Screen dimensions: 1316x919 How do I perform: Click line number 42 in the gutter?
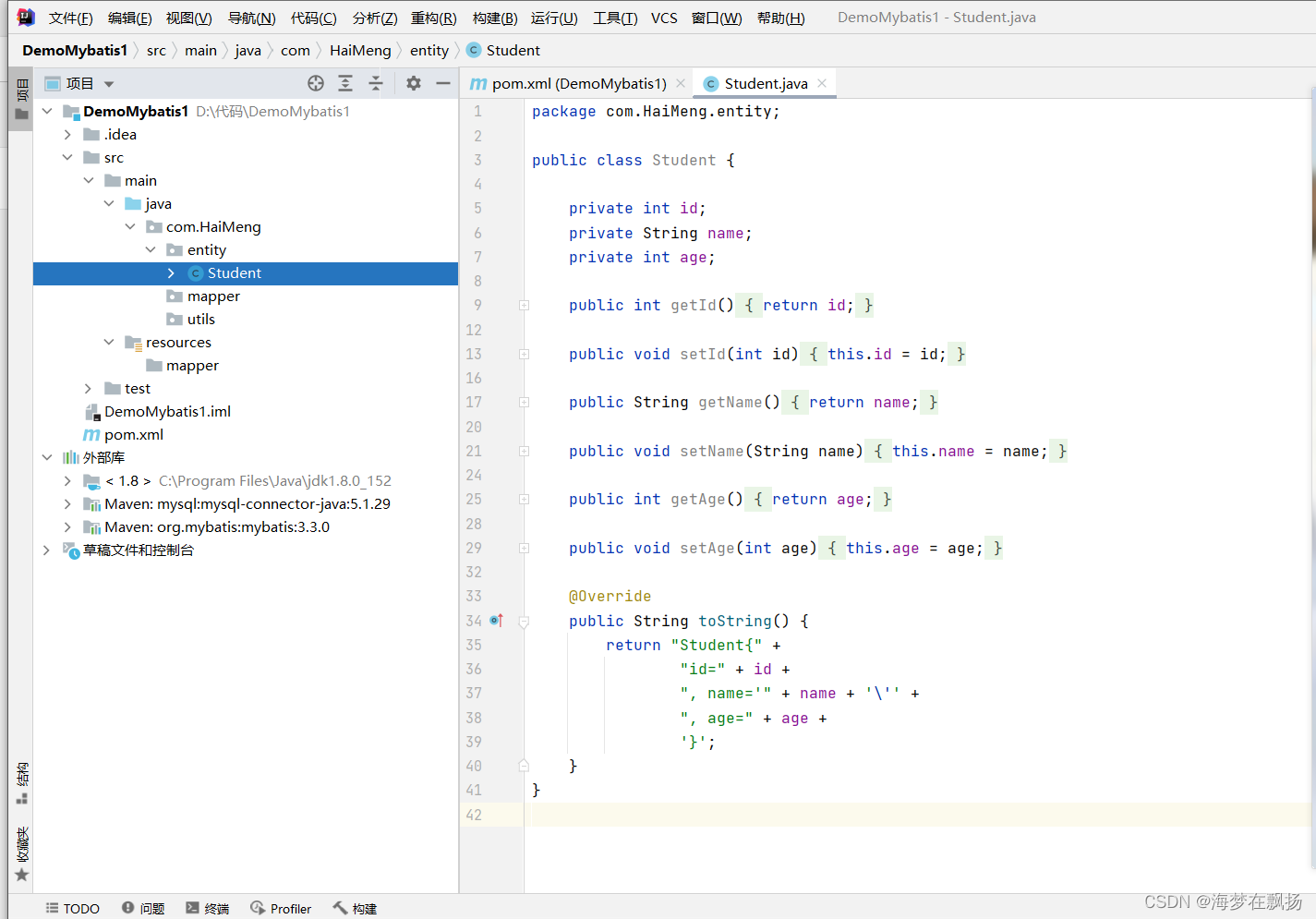pyautogui.click(x=474, y=815)
